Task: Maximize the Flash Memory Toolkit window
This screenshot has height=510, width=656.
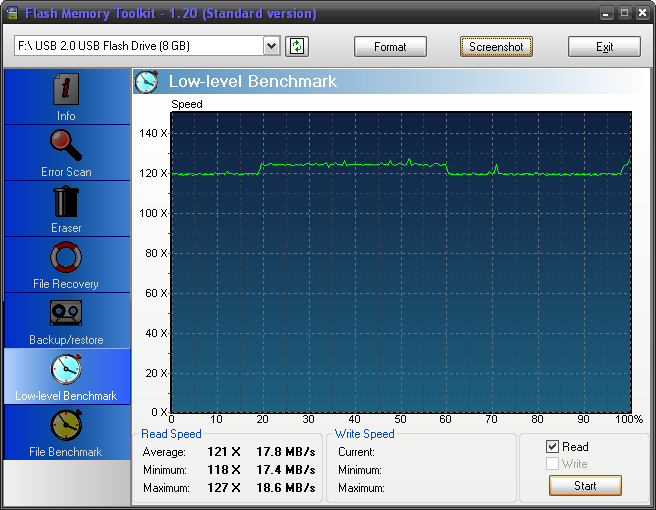Action: point(624,13)
